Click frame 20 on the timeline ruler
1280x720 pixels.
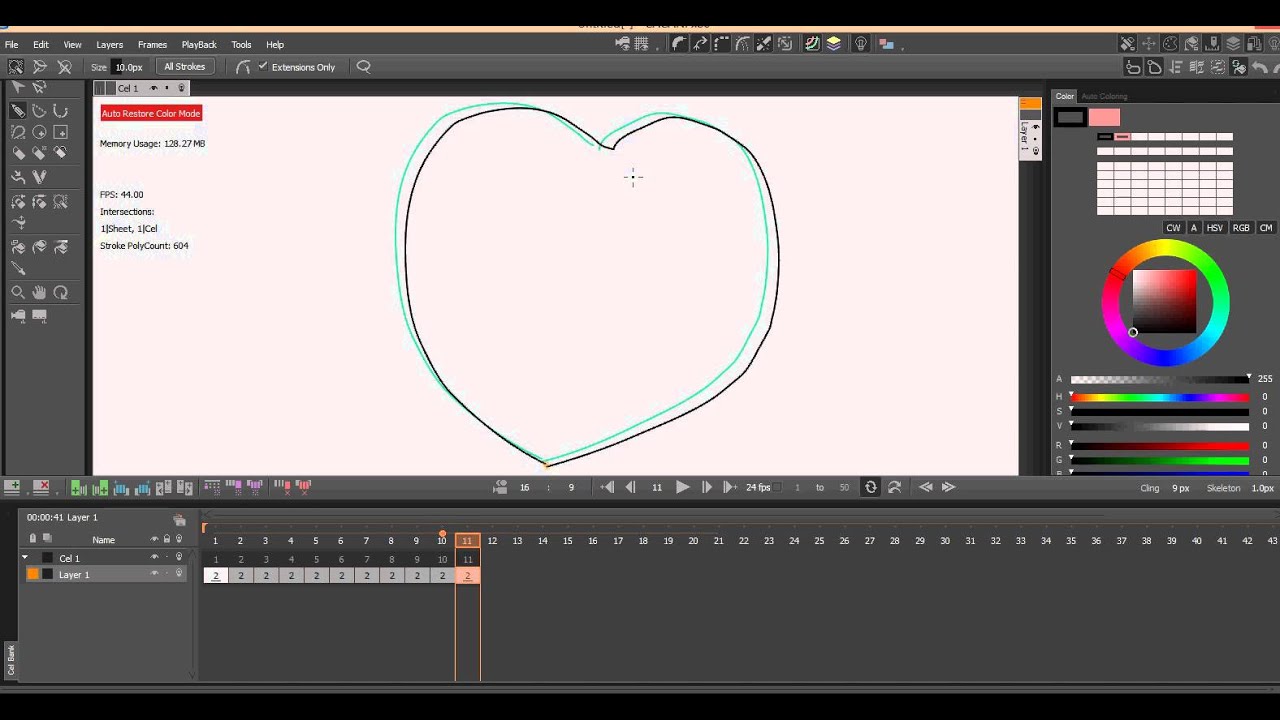(693, 541)
